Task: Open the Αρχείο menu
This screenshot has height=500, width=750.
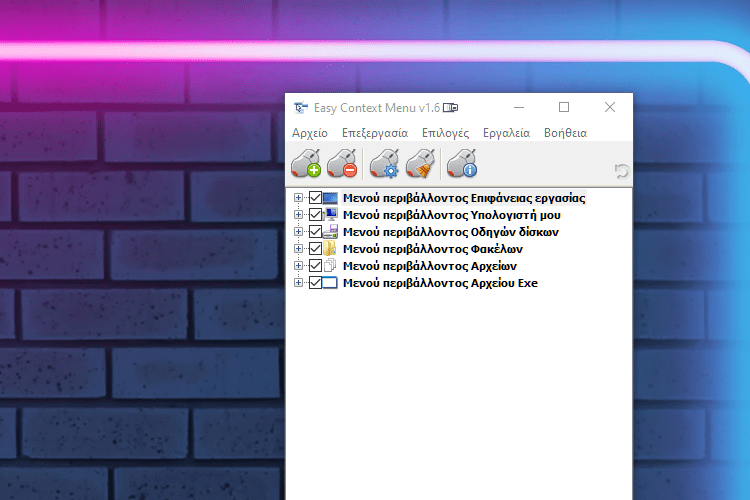Action: click(x=310, y=133)
